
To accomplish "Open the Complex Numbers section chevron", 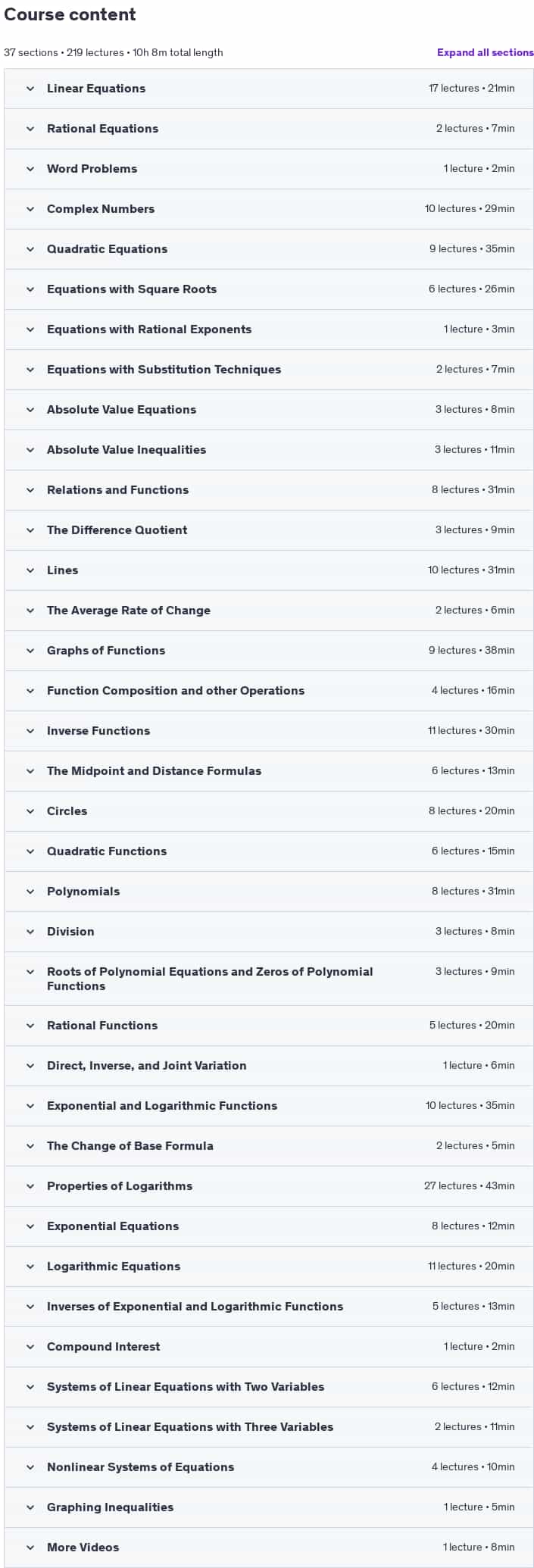I will (x=30, y=209).
